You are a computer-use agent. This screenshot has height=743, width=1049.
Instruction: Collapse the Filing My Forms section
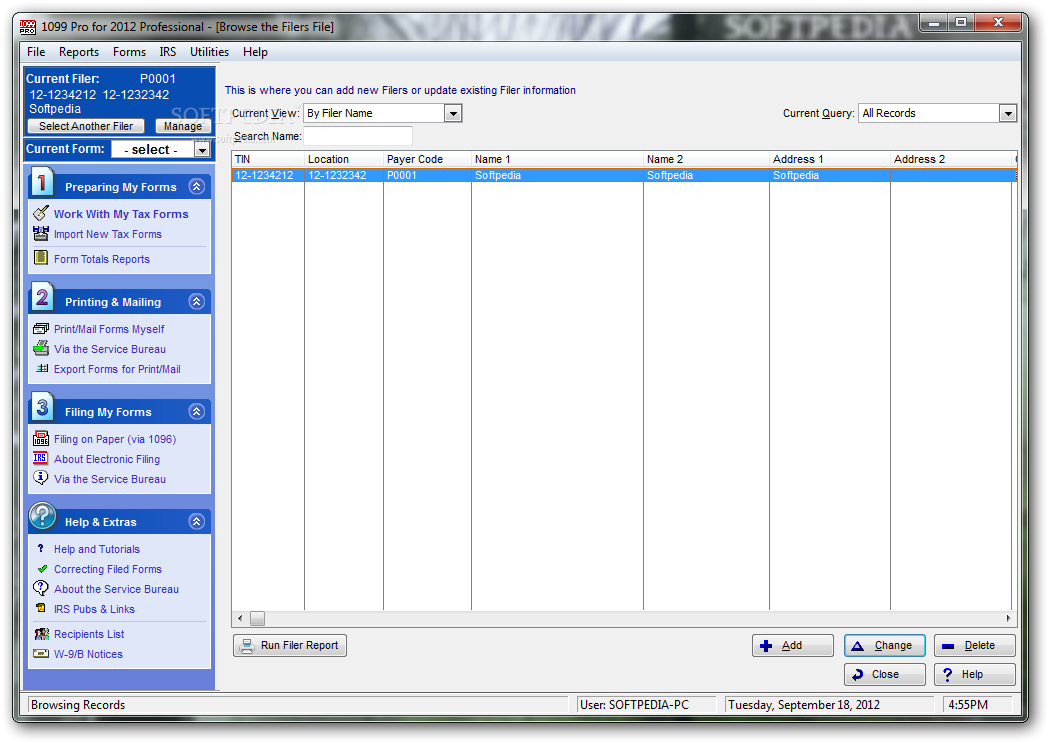click(197, 411)
